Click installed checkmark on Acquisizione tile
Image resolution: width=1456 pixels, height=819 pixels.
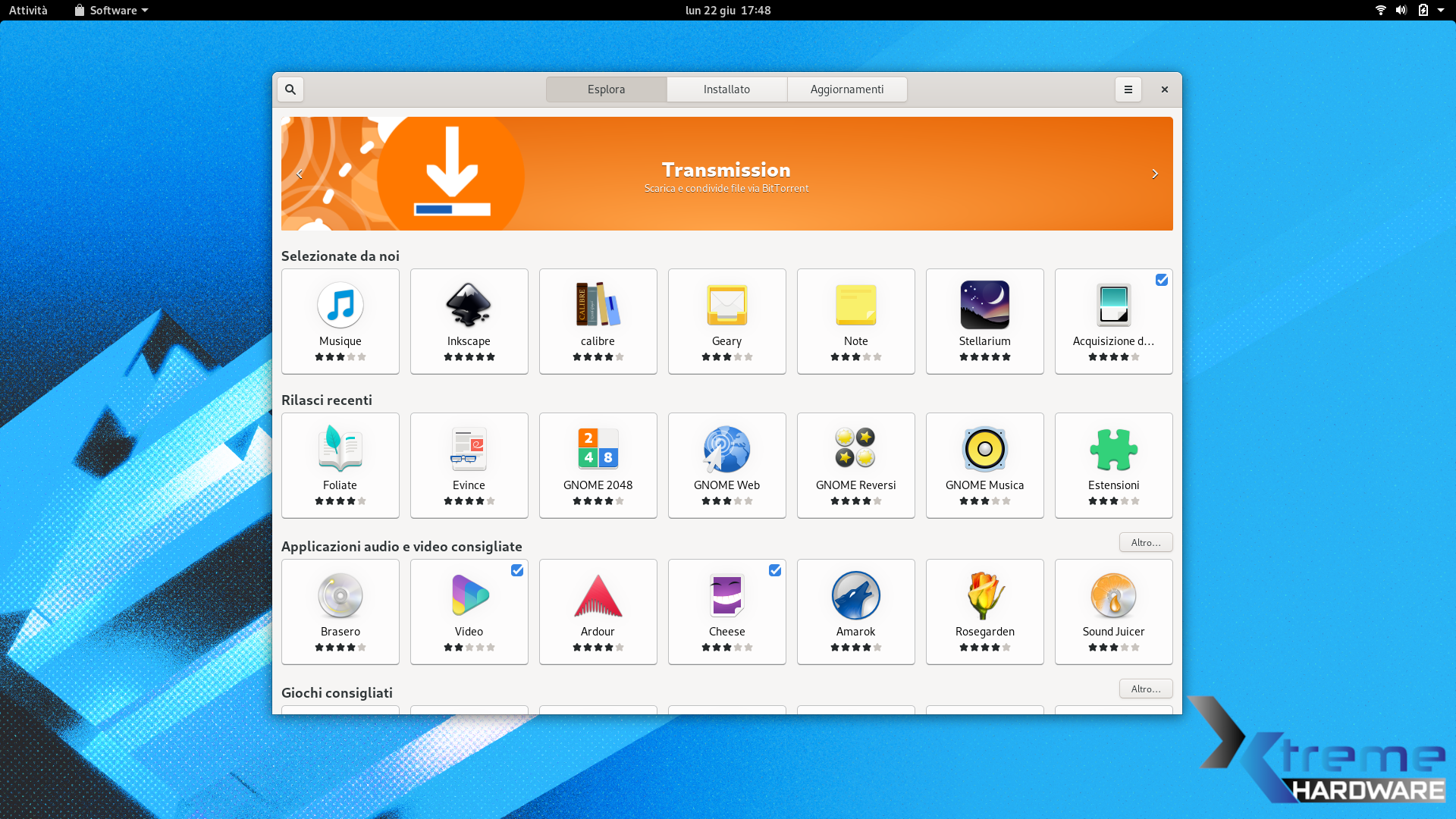1162,280
